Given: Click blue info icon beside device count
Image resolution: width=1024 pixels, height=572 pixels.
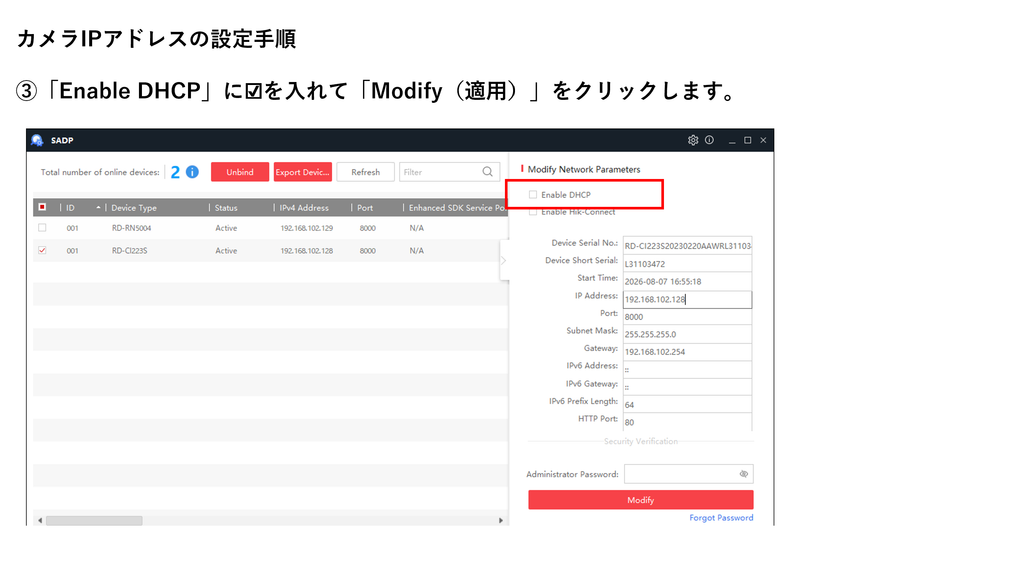Looking at the screenshot, I should [x=192, y=172].
